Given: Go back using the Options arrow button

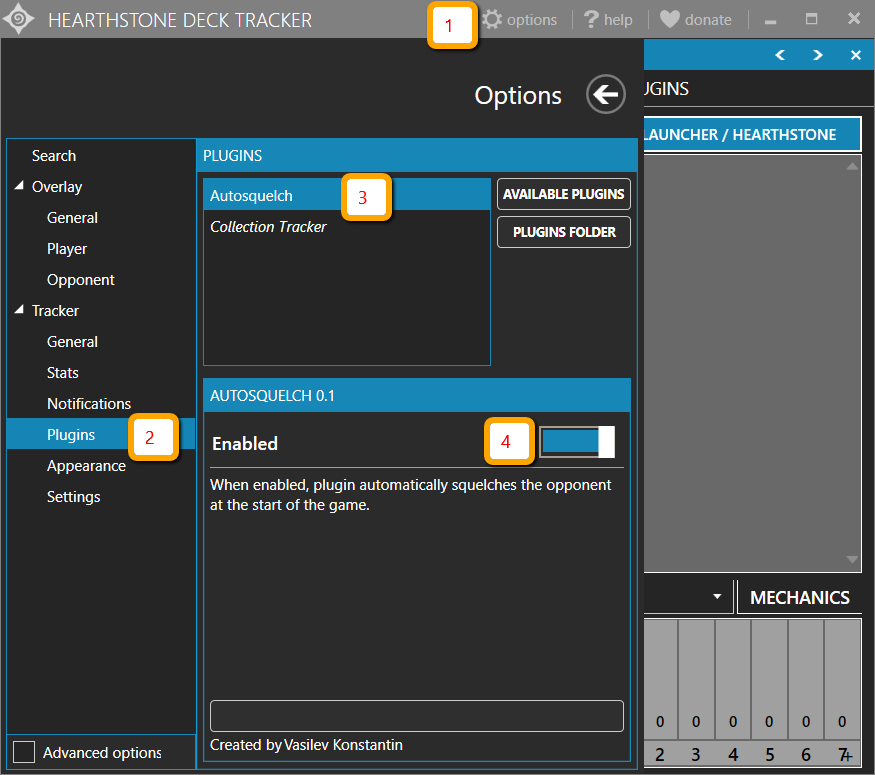Looking at the screenshot, I should tap(605, 94).
